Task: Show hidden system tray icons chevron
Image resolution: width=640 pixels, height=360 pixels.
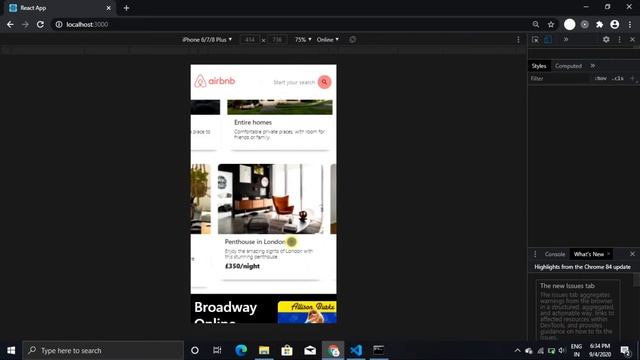Action: pos(517,350)
